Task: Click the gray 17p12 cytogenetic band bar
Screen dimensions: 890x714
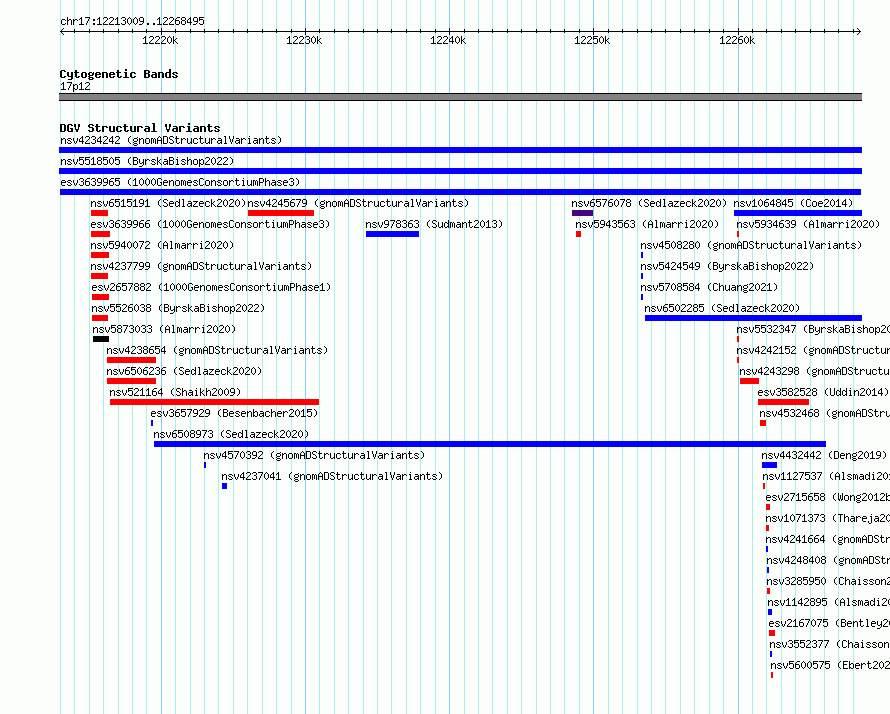Action: pyautogui.click(x=460, y=97)
